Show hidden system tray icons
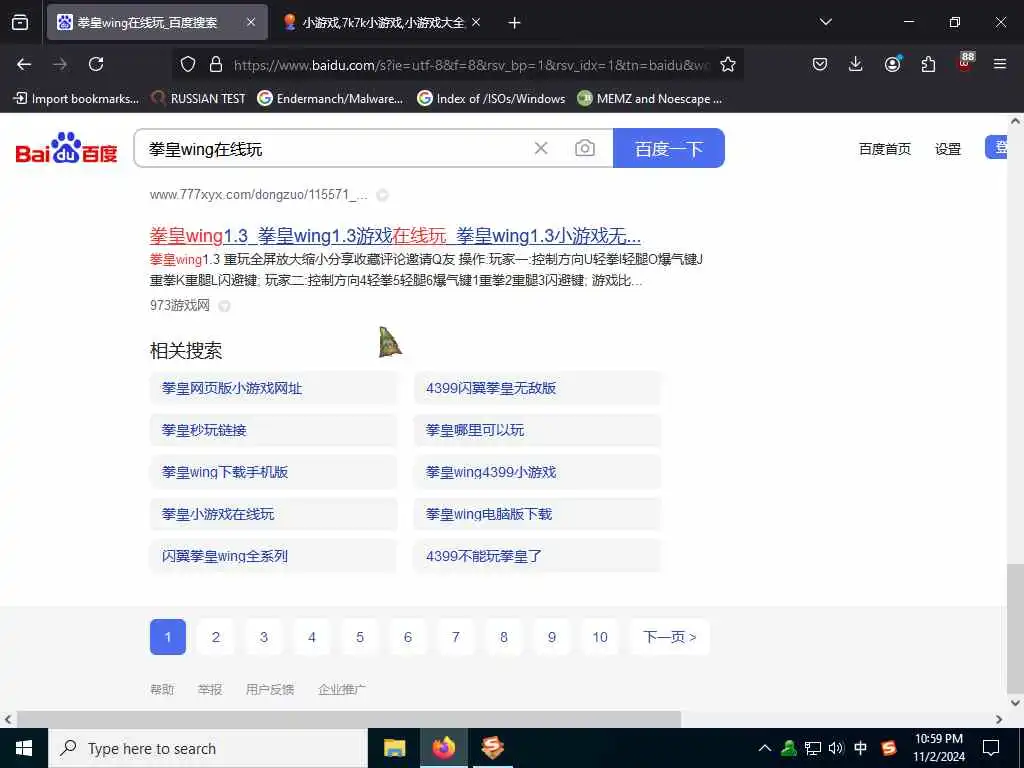 tap(765, 748)
